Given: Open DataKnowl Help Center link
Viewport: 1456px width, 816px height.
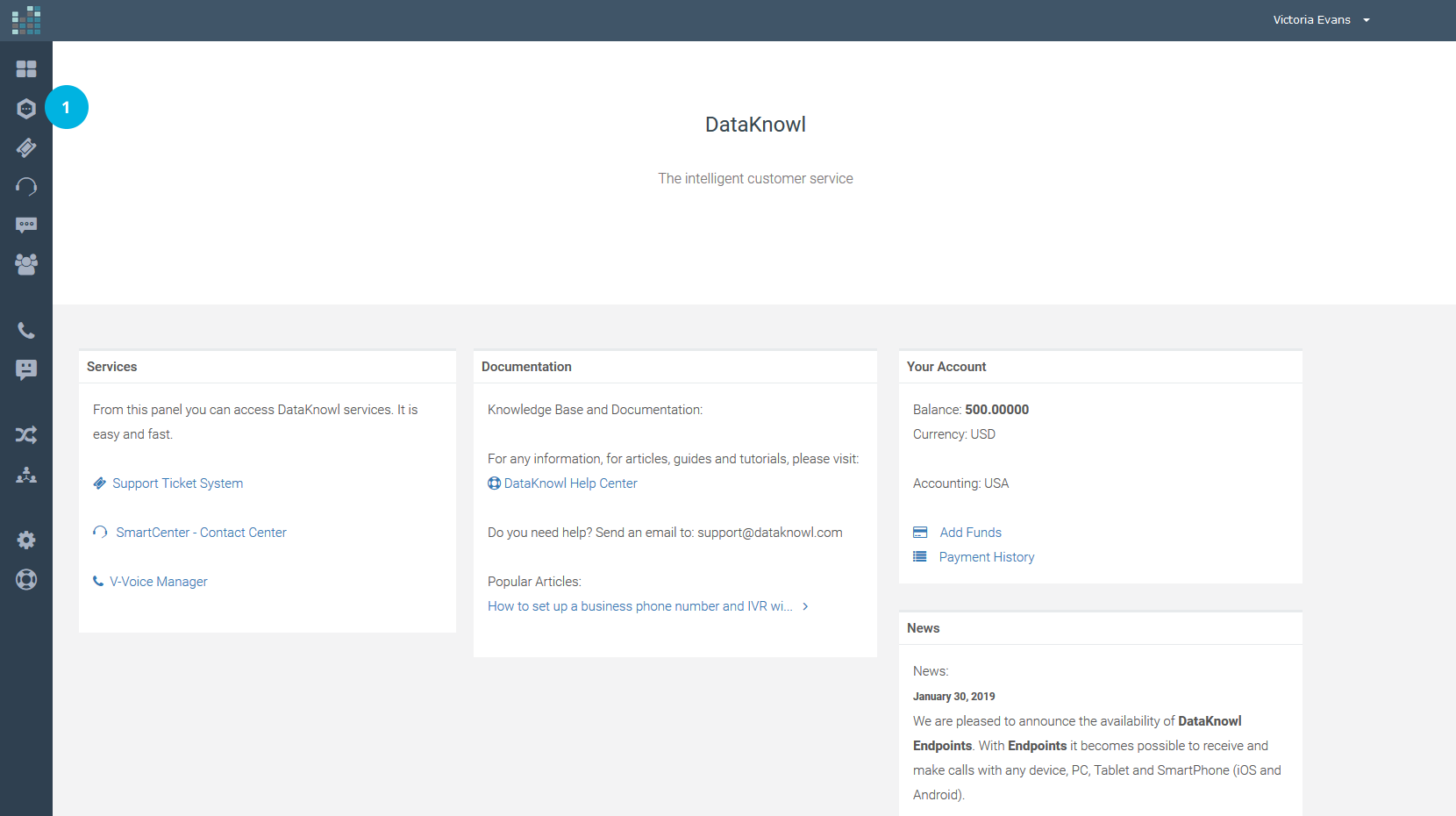Looking at the screenshot, I should pyautogui.click(x=570, y=483).
